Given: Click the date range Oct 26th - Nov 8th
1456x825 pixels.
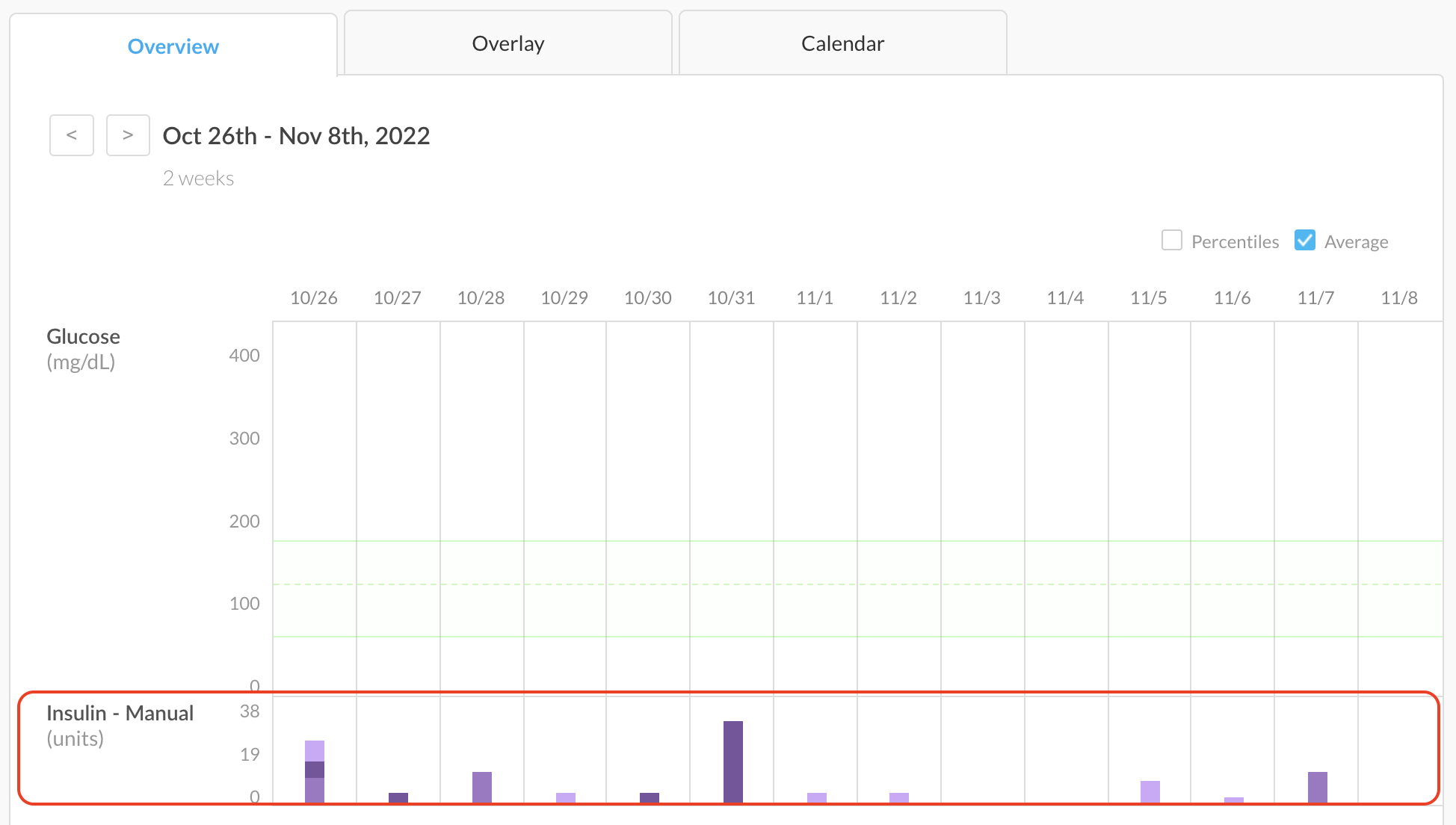Looking at the screenshot, I should click(296, 135).
